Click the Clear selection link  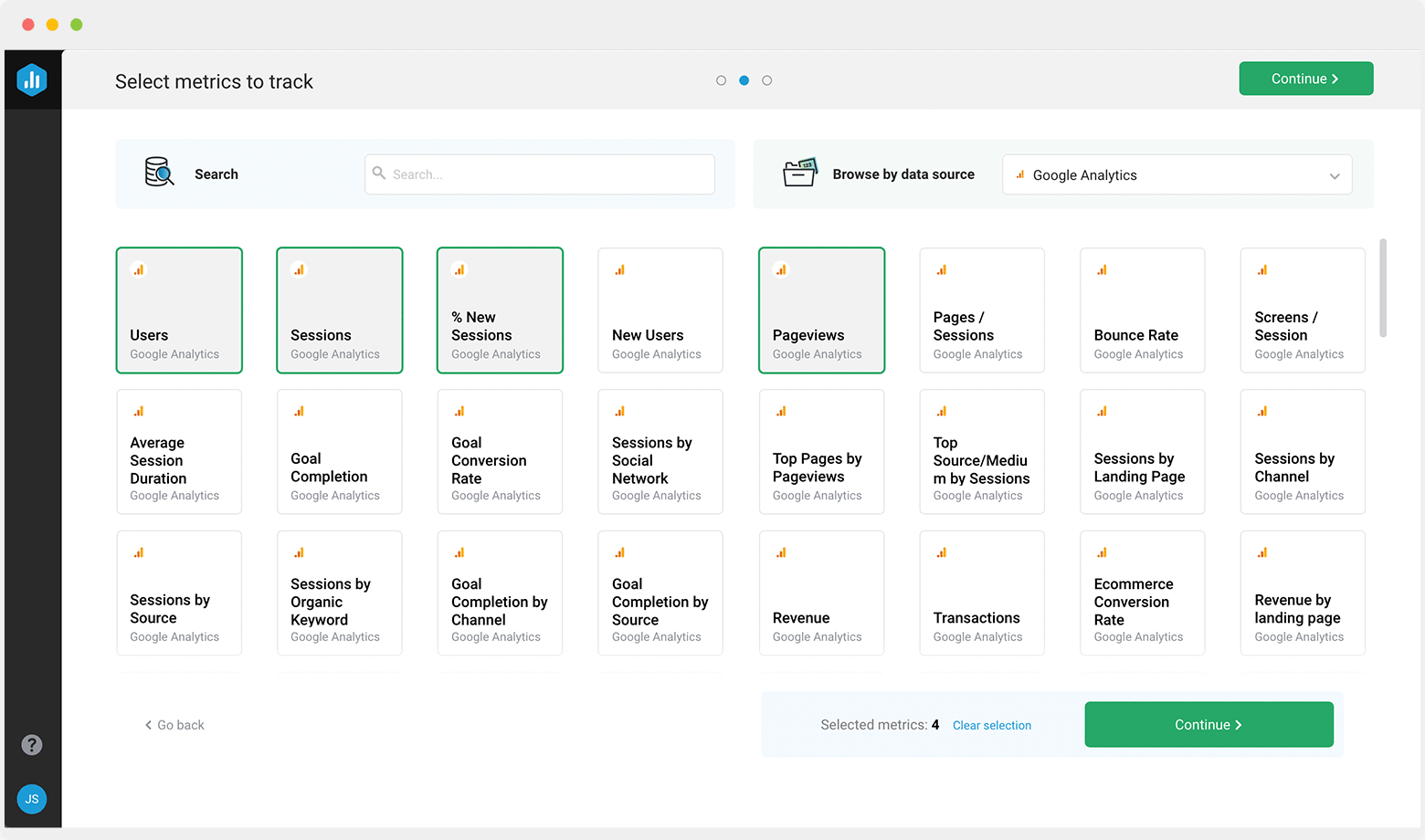pos(992,726)
